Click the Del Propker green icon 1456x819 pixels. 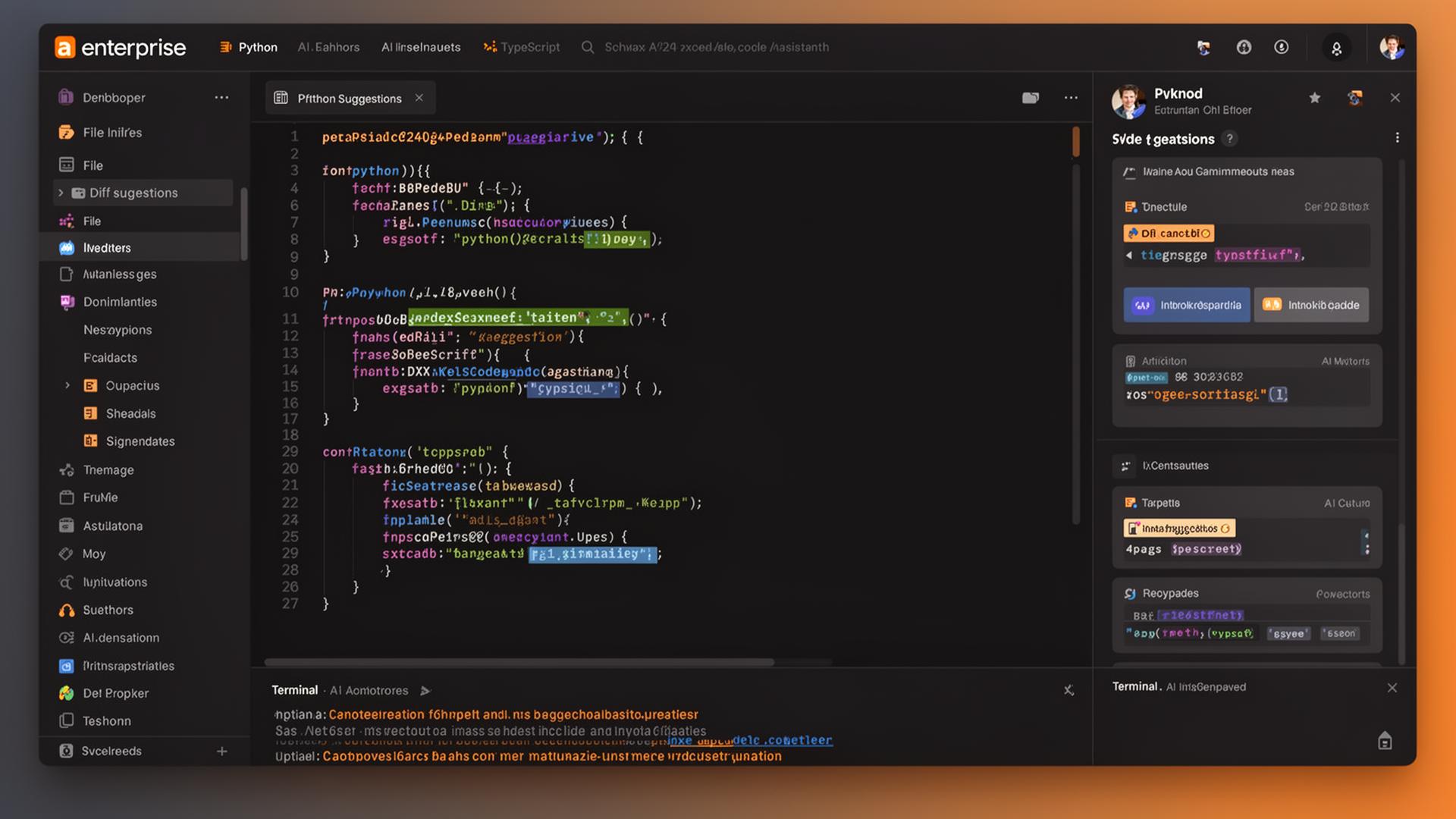(67, 693)
